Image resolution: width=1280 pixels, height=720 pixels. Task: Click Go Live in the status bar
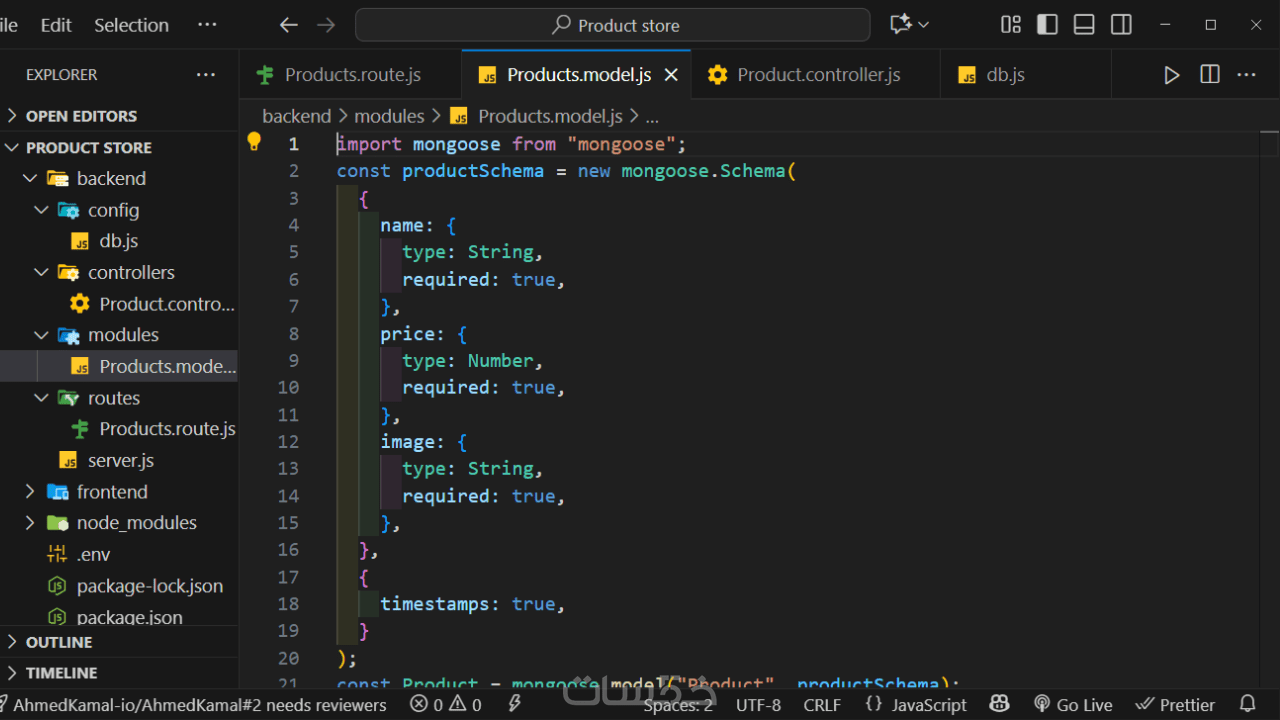[1073, 704]
